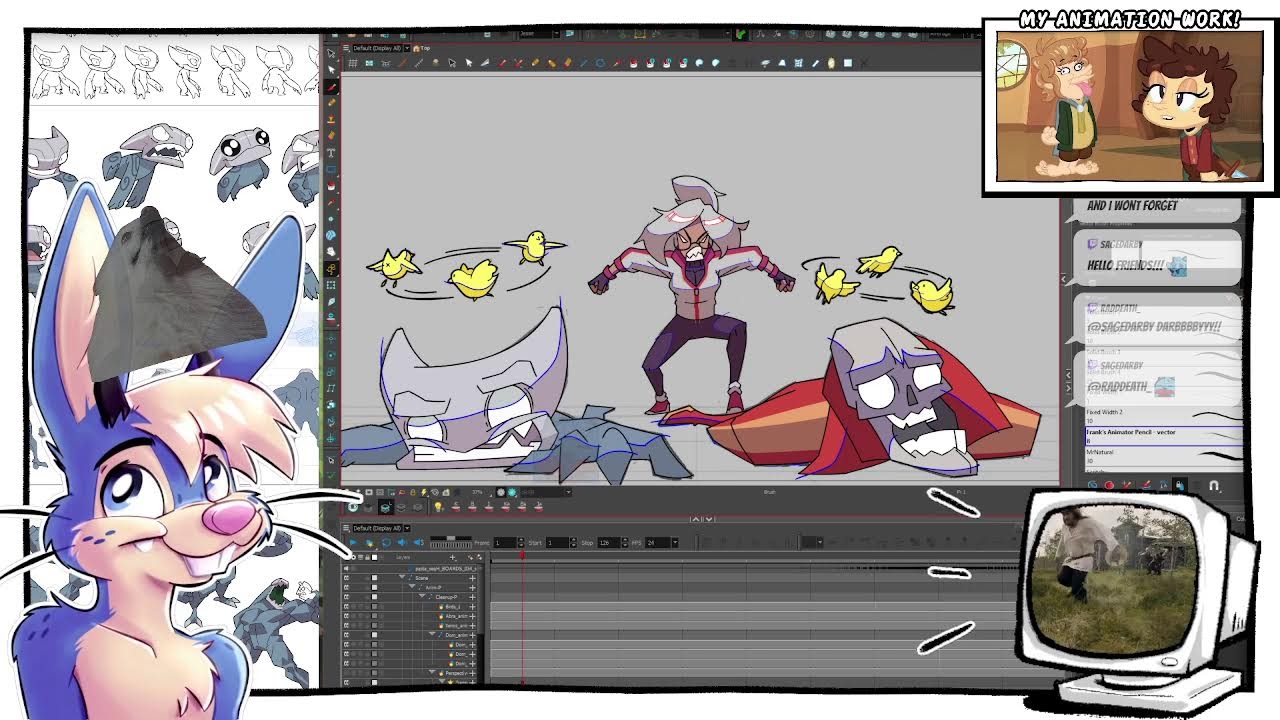
Task: Open the Timeline view hamburger menu
Action: (x=346, y=528)
